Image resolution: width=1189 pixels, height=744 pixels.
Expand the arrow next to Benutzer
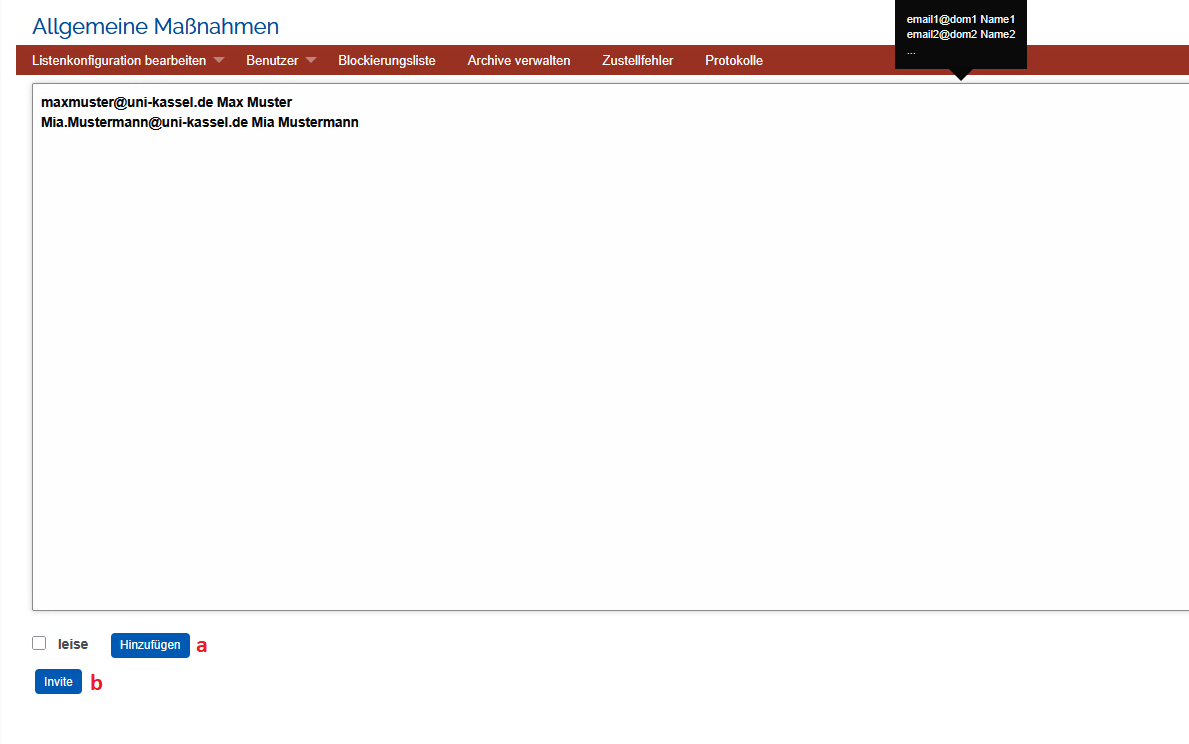click(x=311, y=61)
